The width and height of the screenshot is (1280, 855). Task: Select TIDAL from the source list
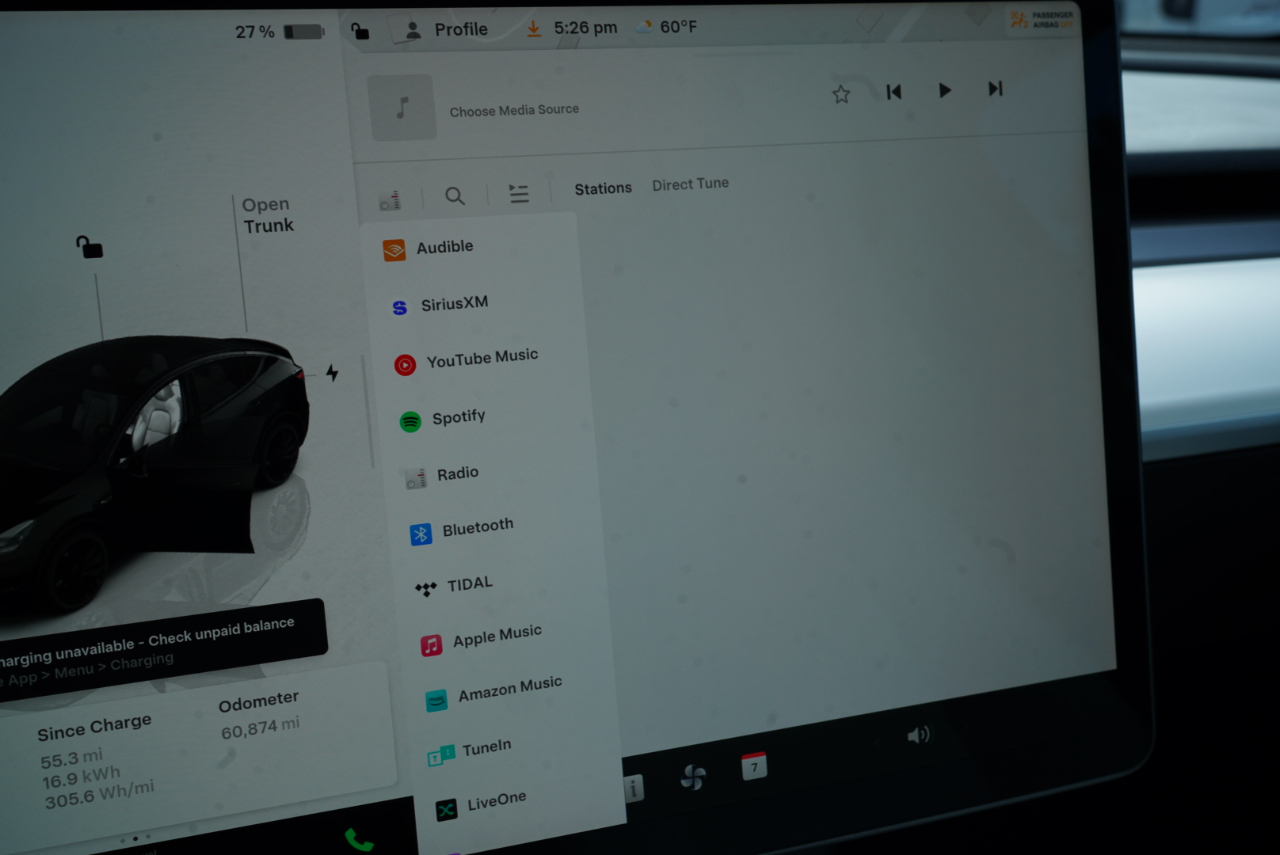coord(455,586)
